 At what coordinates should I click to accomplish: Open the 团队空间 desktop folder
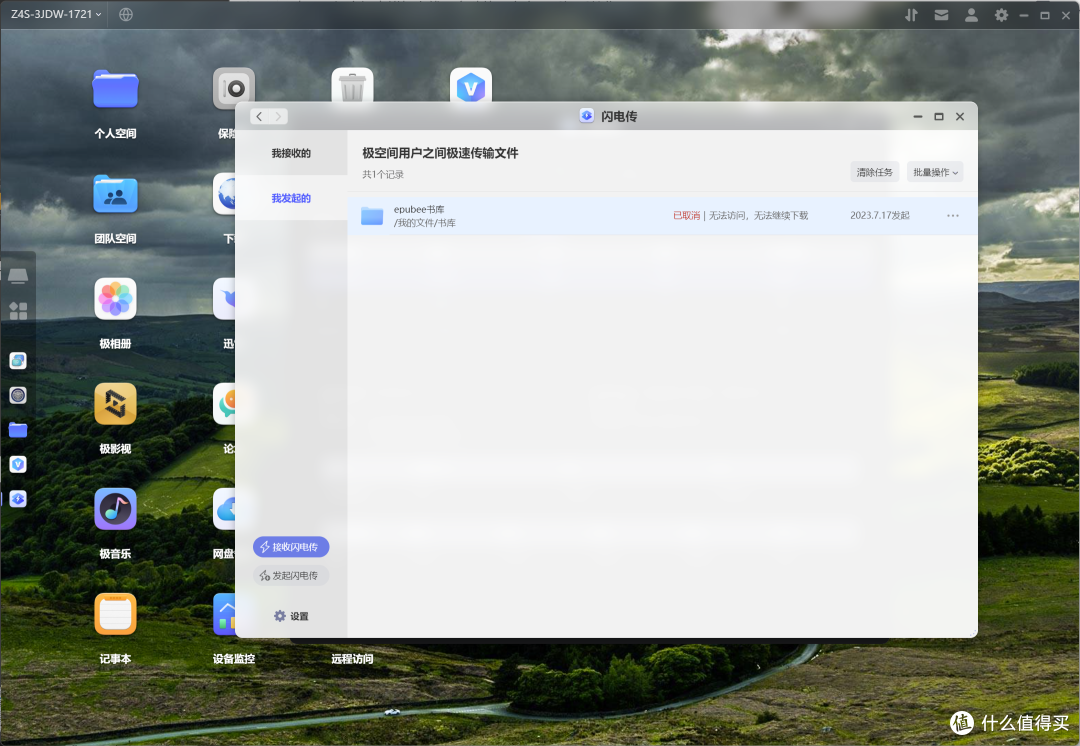click(x=115, y=194)
